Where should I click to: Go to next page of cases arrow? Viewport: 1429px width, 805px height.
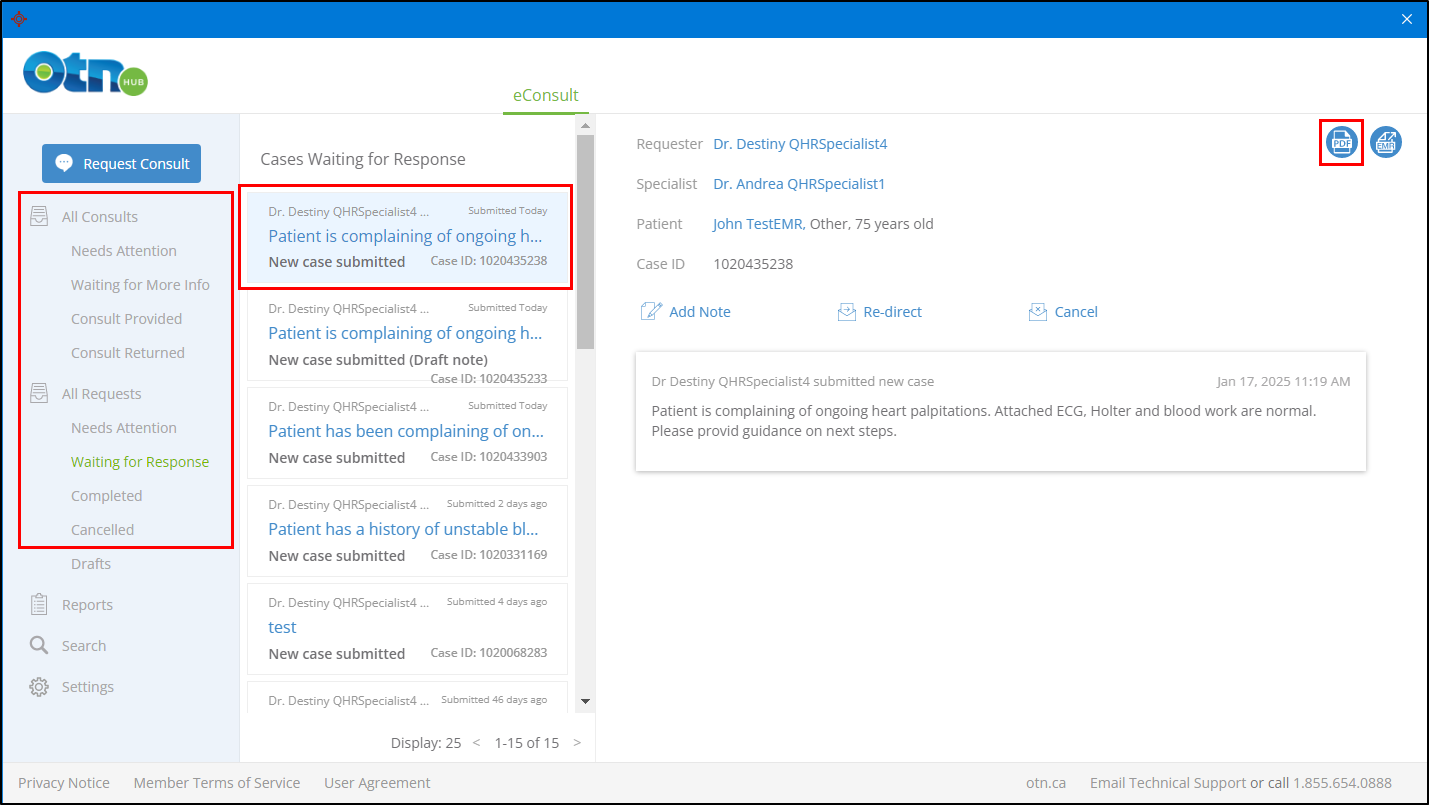[577, 743]
